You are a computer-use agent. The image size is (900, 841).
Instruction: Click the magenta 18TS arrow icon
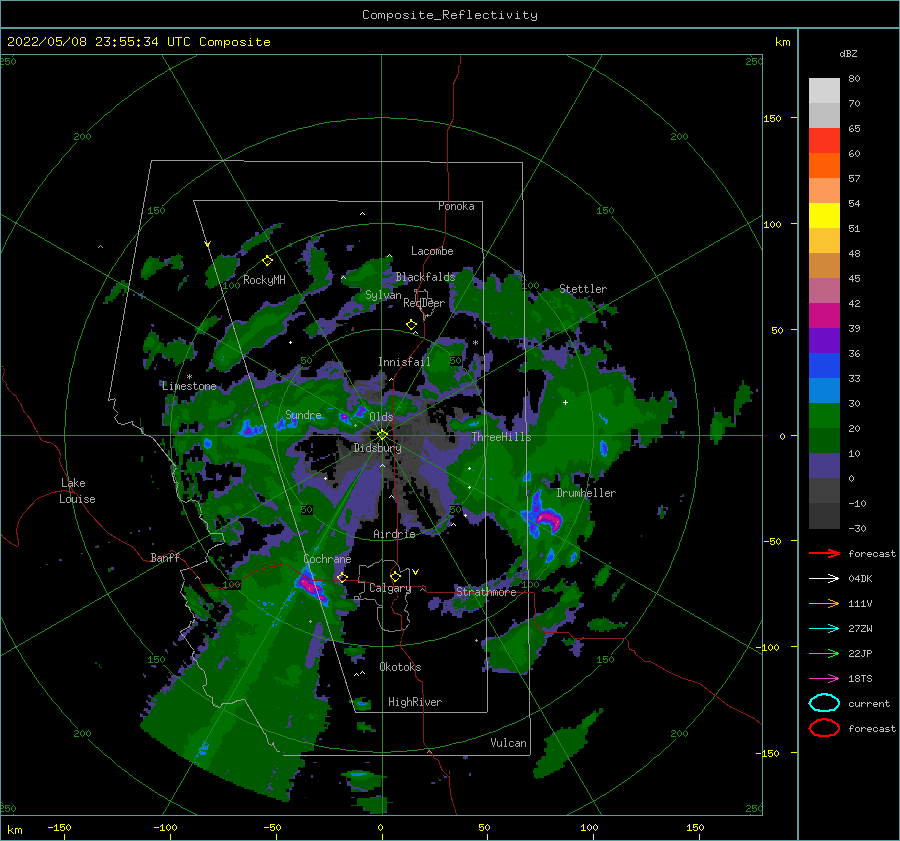point(824,679)
